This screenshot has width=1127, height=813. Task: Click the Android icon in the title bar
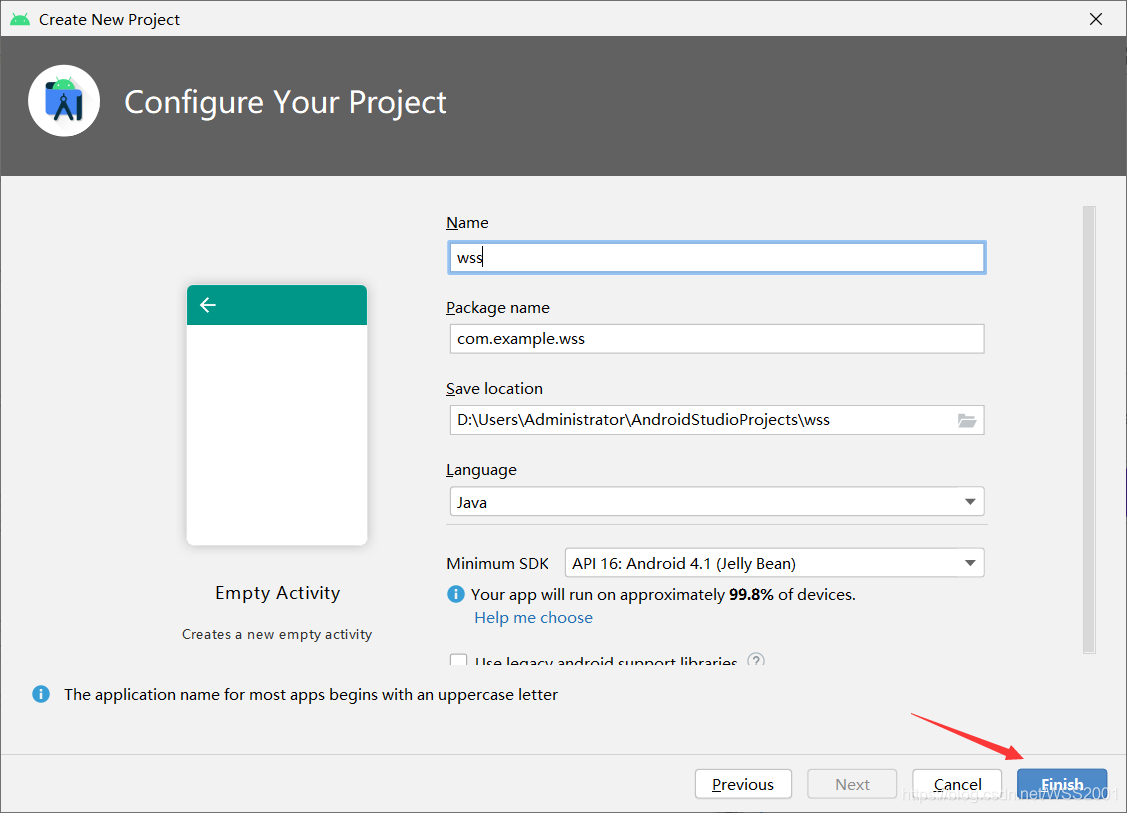pyautogui.click(x=20, y=19)
